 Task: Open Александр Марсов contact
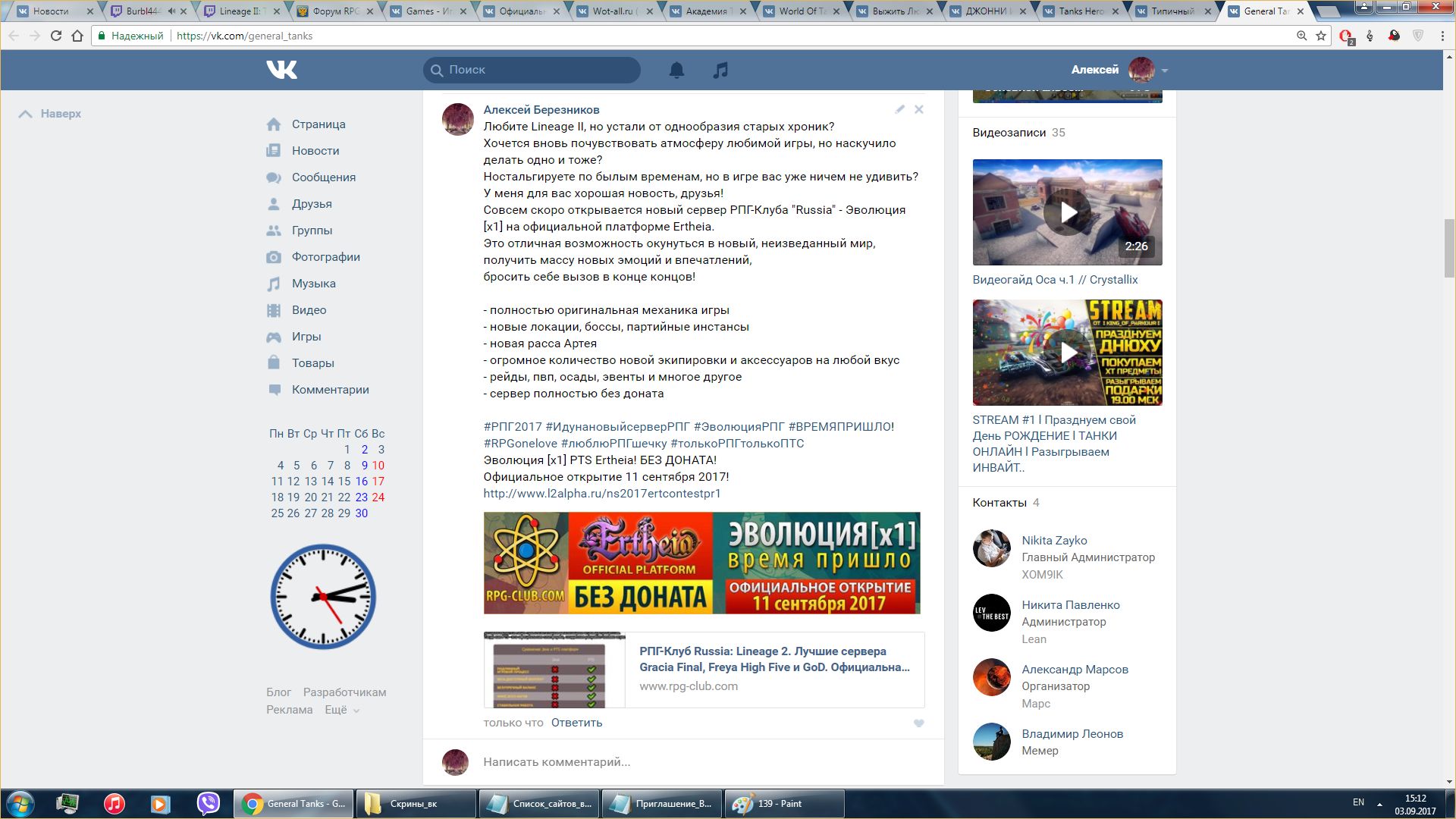[x=1075, y=670]
